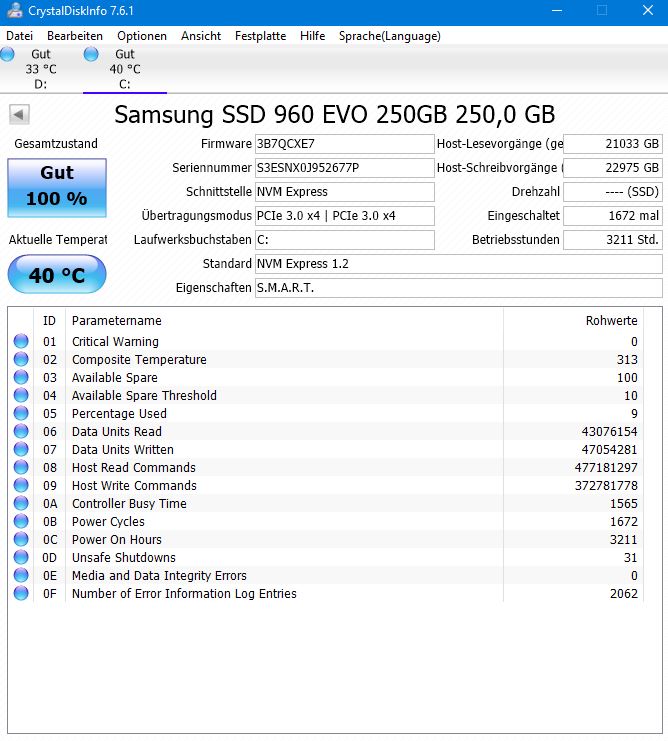Click the previous disk arrow button
Viewport: 668px width, 741px height.
click(x=19, y=114)
